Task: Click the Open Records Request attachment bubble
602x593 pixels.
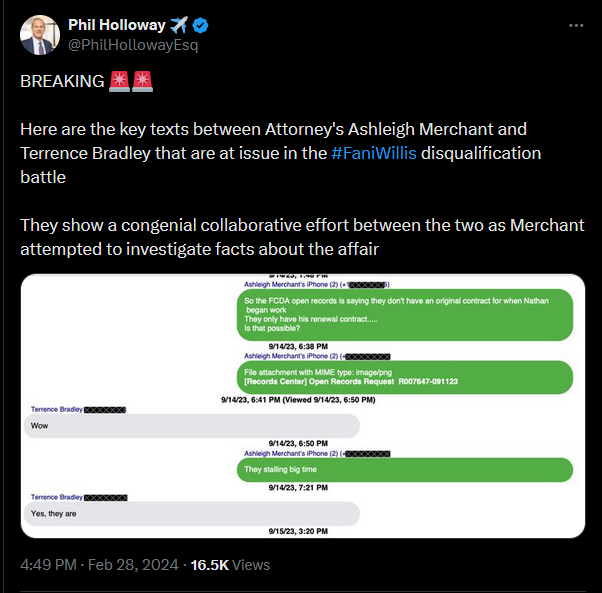Action: tap(405, 376)
